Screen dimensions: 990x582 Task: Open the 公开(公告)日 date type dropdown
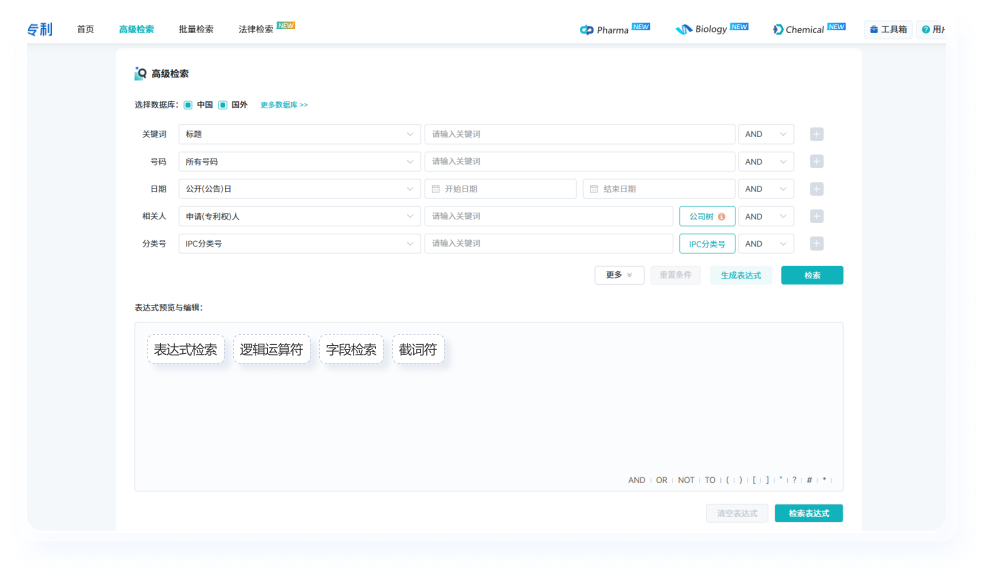pos(299,189)
